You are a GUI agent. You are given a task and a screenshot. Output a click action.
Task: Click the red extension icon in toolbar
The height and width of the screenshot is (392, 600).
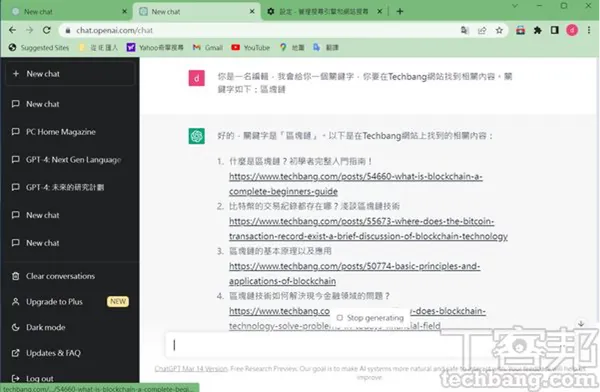click(x=520, y=30)
